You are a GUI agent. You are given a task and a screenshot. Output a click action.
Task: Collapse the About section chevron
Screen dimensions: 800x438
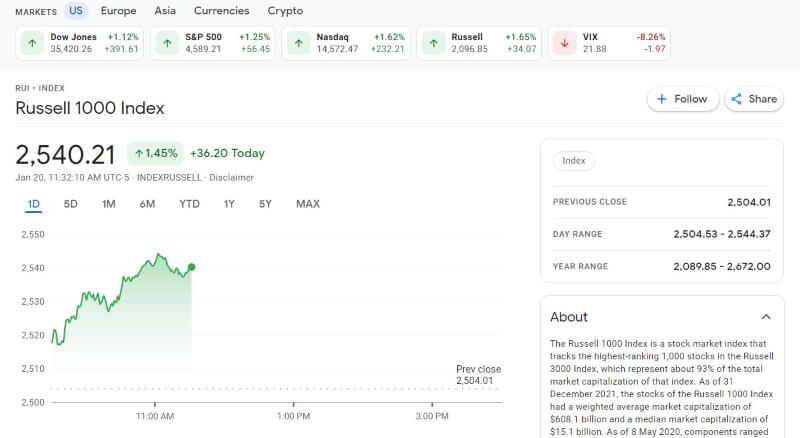point(766,317)
